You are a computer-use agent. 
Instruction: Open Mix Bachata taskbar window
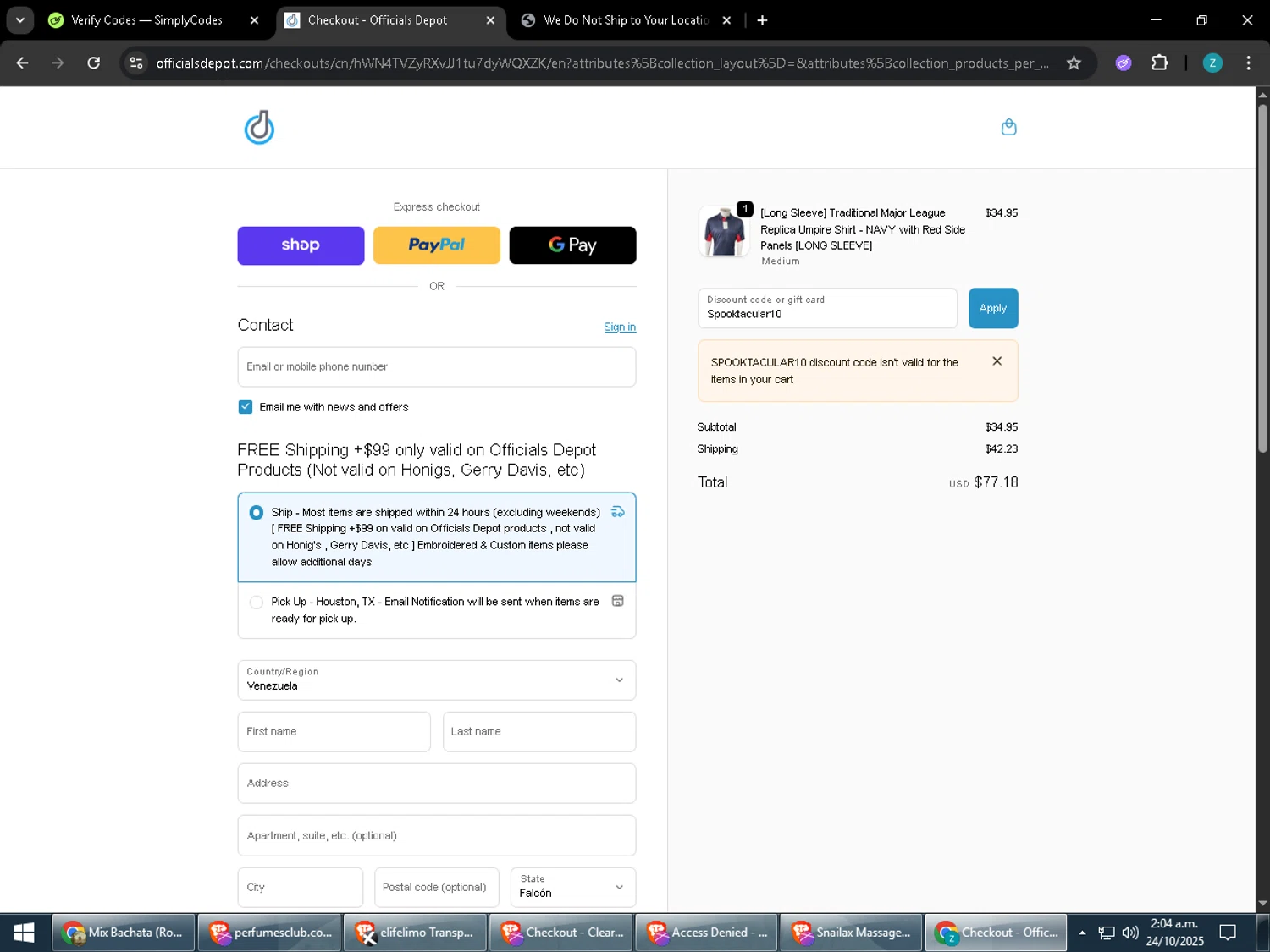pos(124,933)
